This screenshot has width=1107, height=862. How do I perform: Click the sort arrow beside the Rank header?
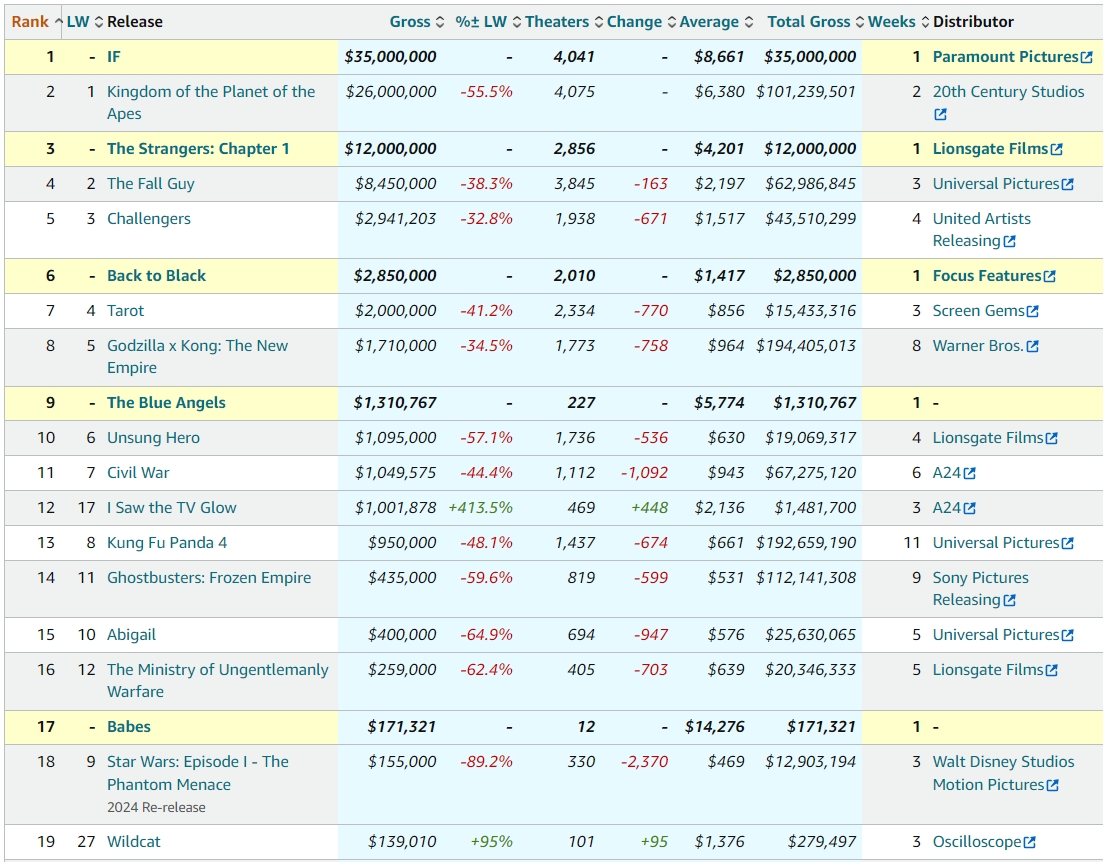[x=59, y=22]
